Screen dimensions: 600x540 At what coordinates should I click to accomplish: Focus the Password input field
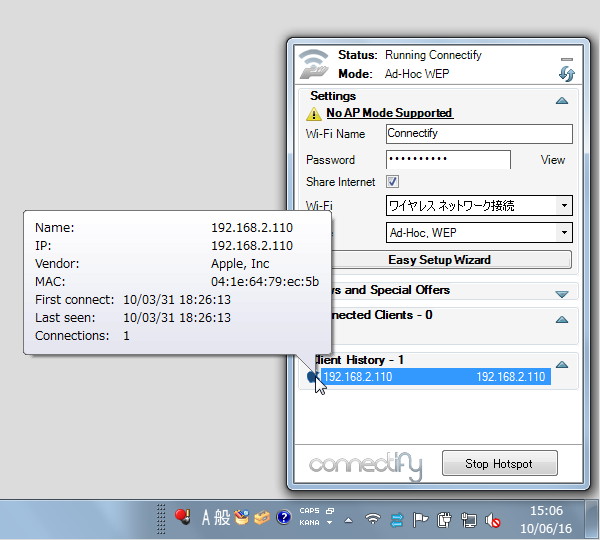click(448, 160)
